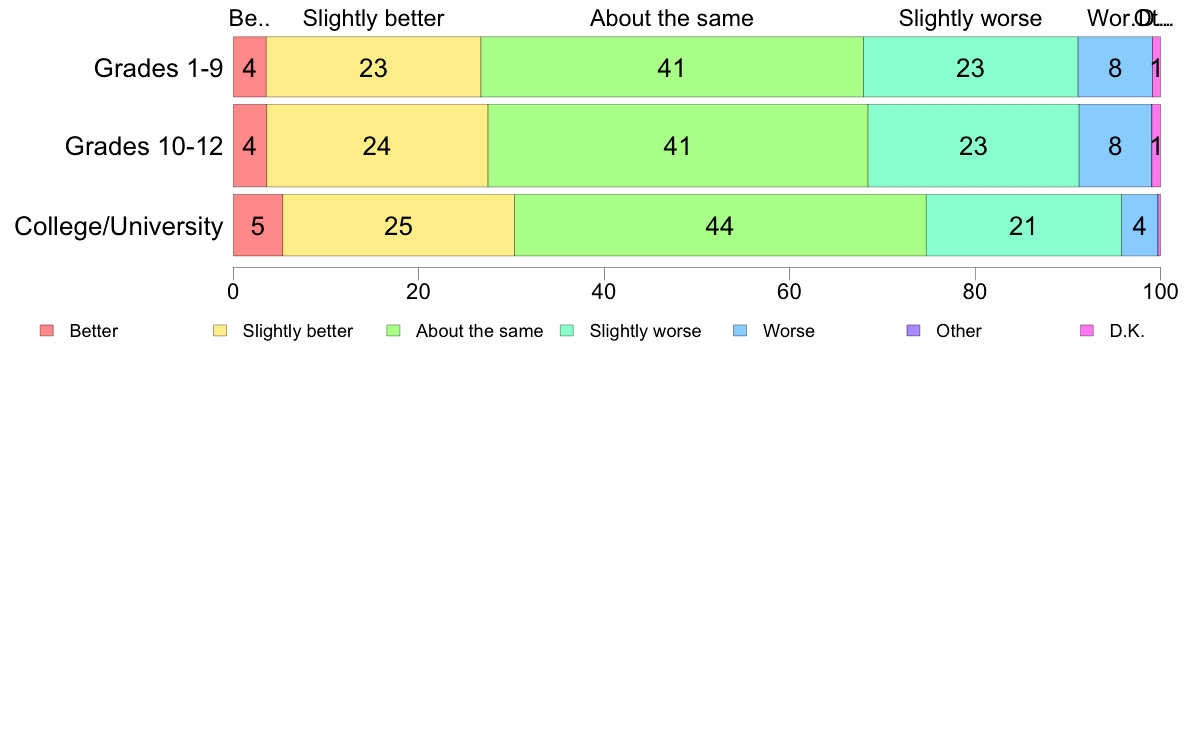Click the Slightly worse column header
The image size is (1188, 736).
coord(971,18)
